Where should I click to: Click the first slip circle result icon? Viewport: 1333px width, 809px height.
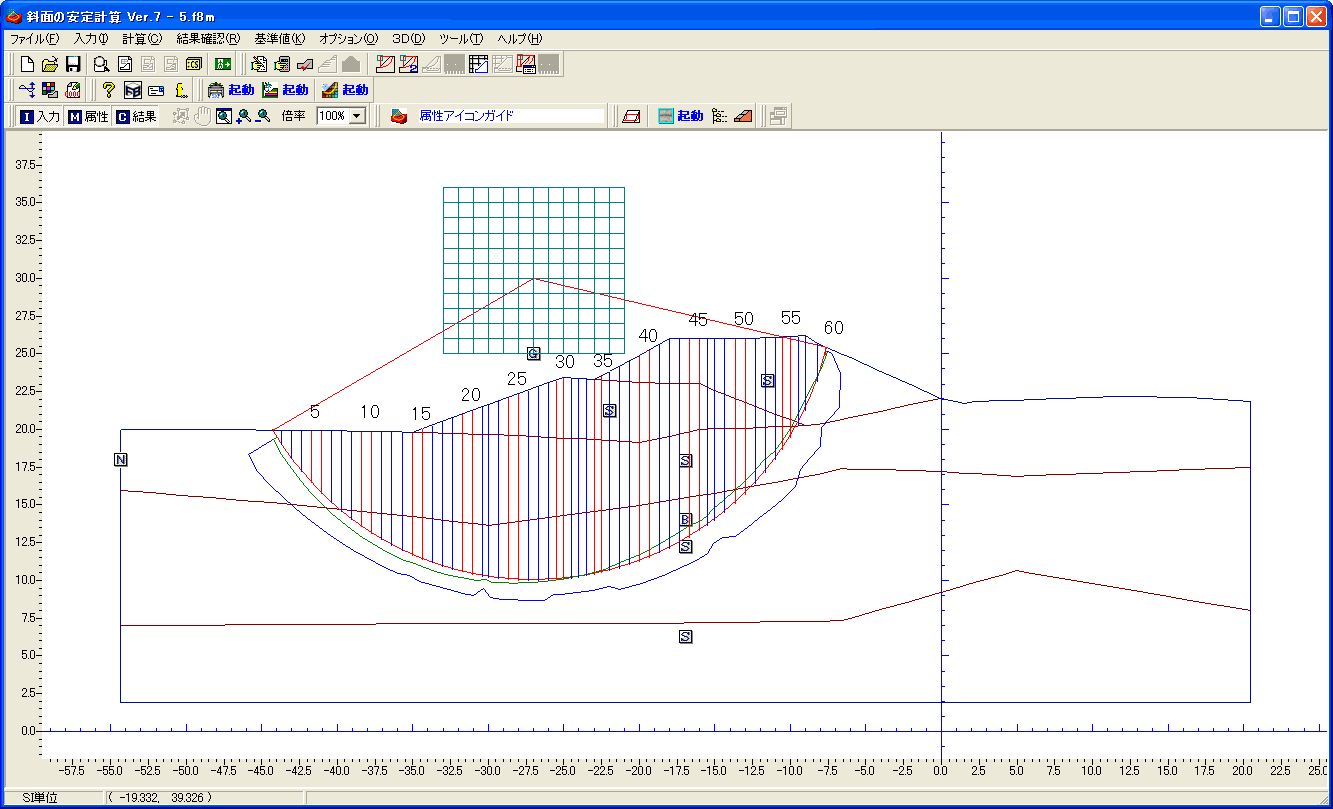coord(385,64)
